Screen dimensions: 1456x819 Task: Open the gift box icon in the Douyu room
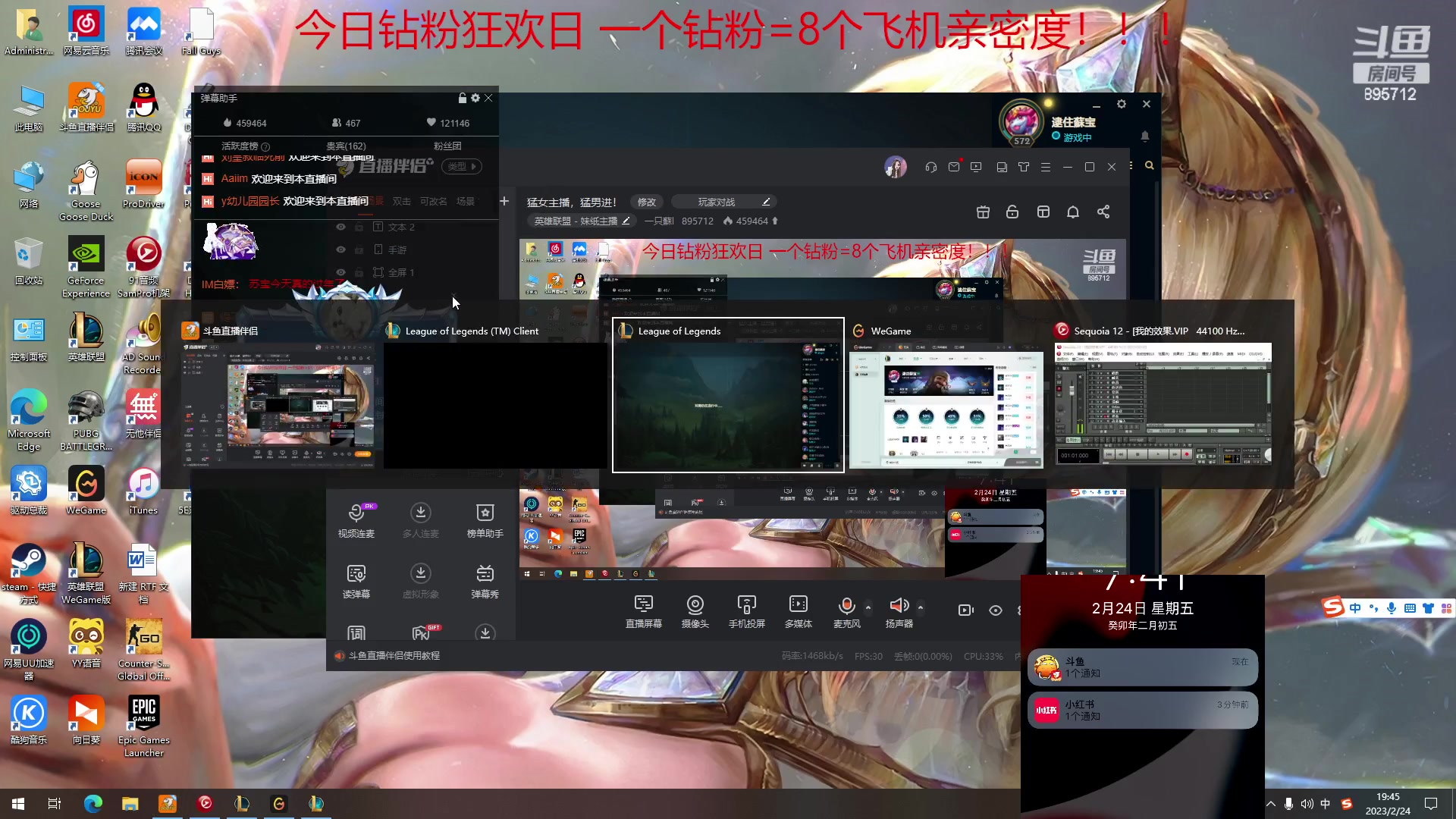[983, 212]
